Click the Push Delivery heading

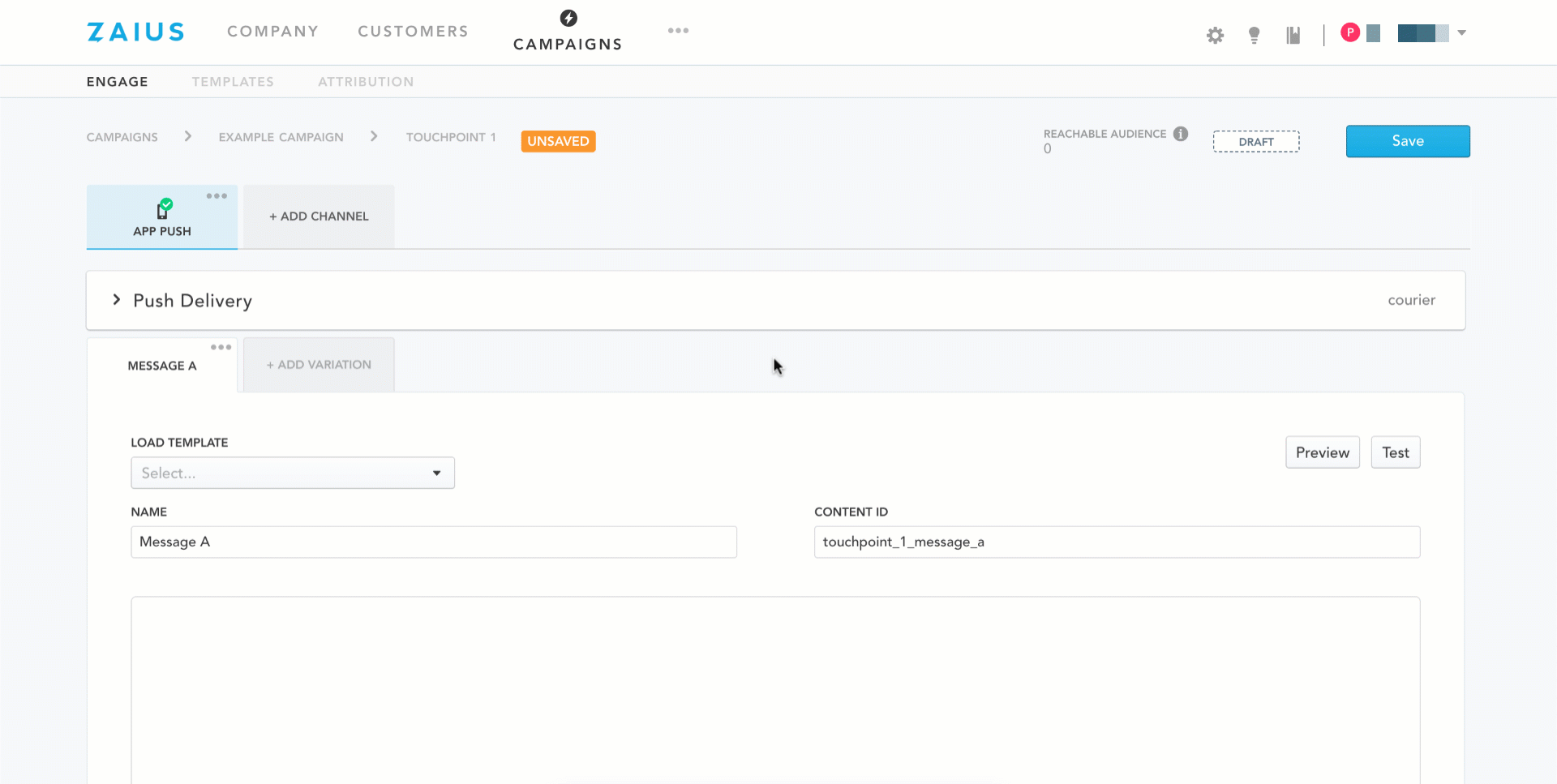(192, 301)
